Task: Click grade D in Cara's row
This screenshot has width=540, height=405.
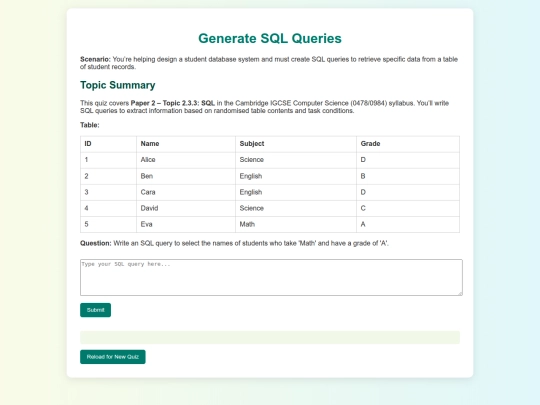Action: click(x=408, y=192)
